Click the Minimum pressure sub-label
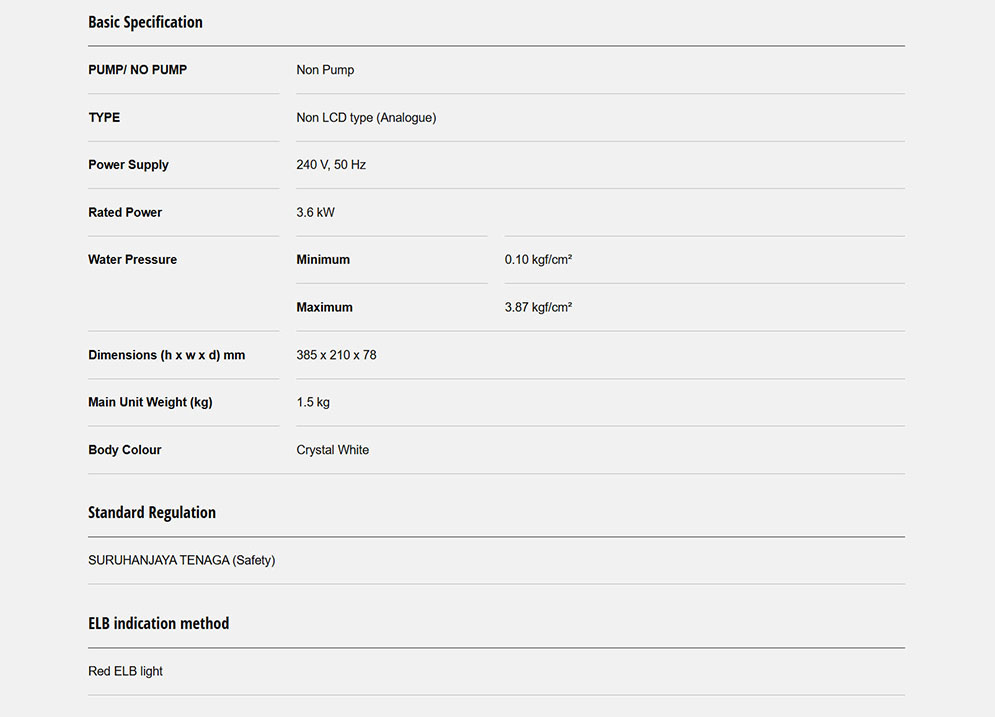Viewport: 995px width, 717px height. tap(323, 260)
